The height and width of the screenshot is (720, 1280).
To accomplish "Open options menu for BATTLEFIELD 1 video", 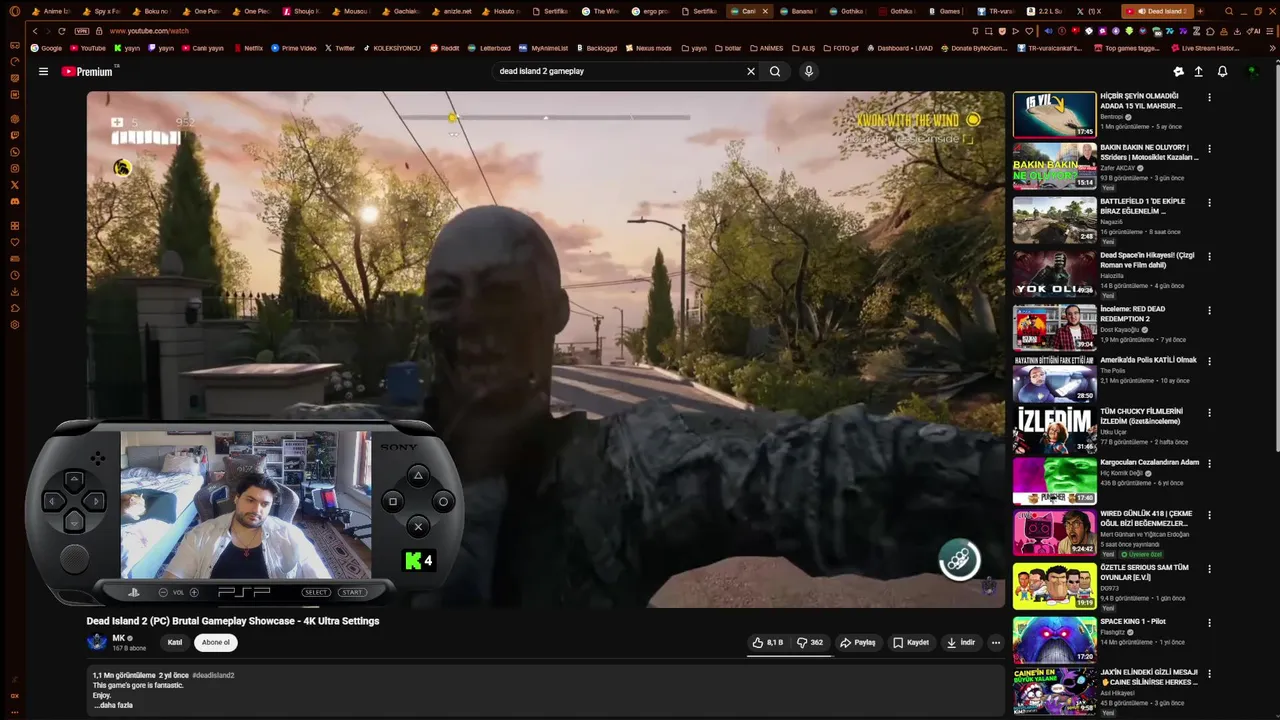I will pyautogui.click(x=1209, y=203).
